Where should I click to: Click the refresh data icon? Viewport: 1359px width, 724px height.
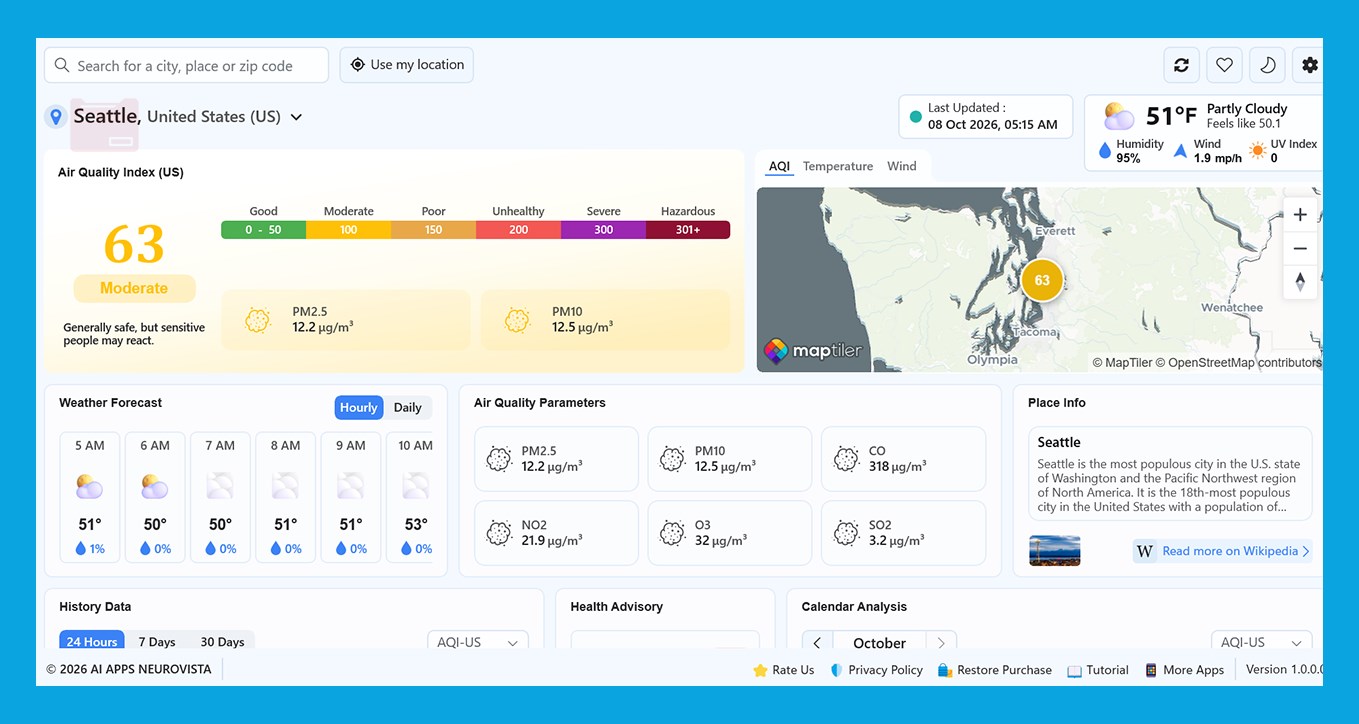point(1181,65)
